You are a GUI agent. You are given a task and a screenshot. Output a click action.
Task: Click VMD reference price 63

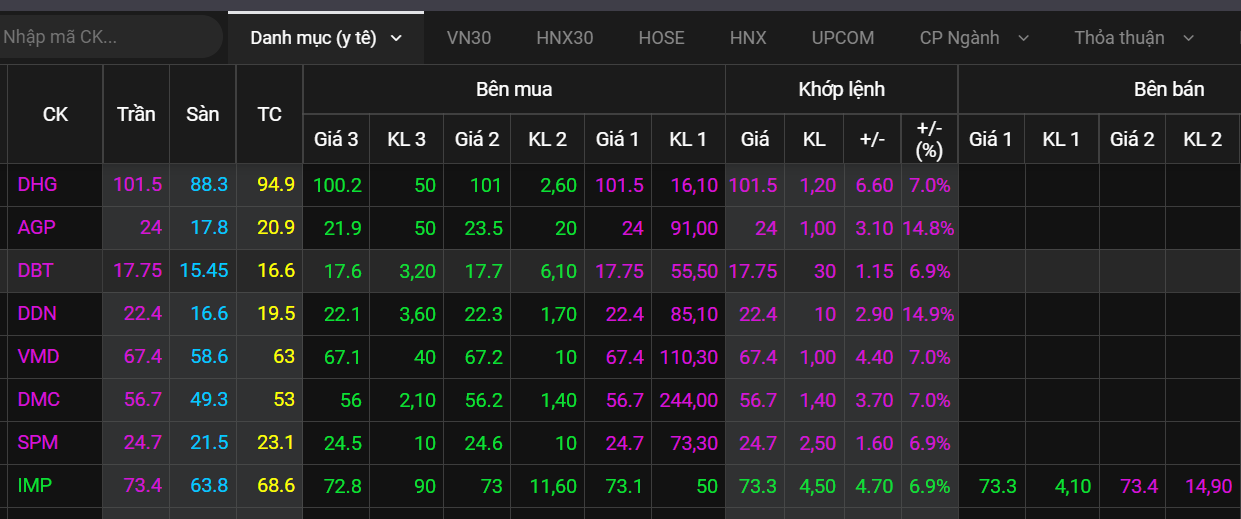point(284,356)
